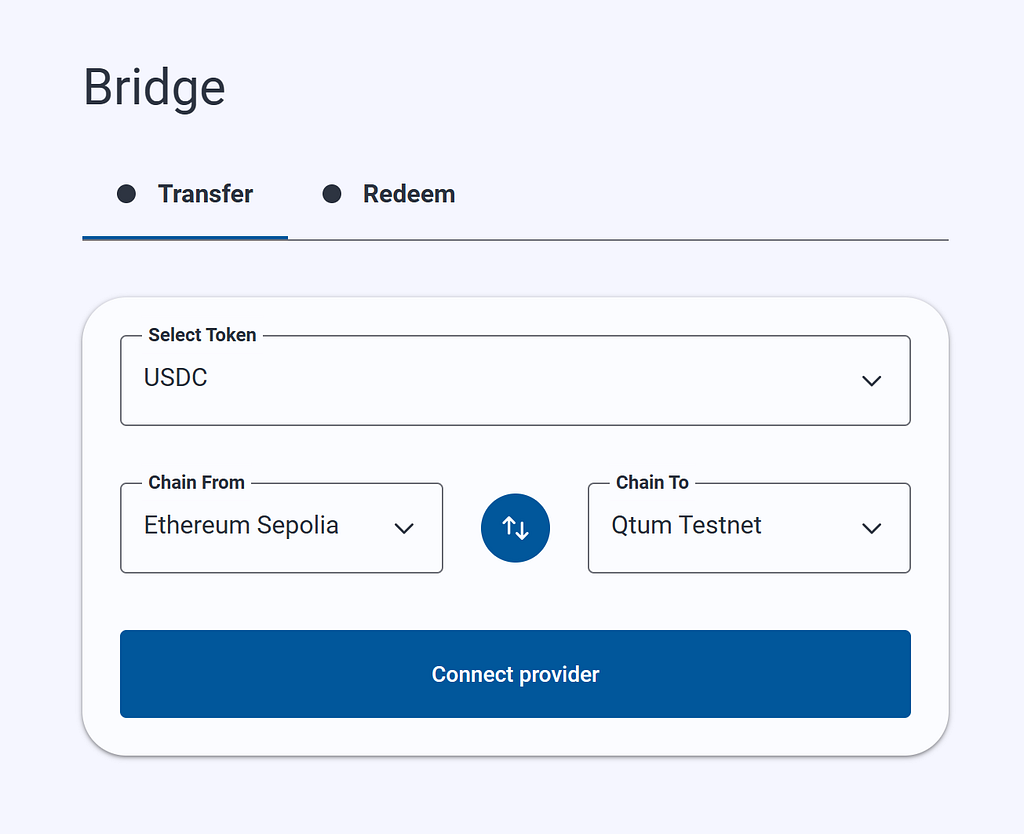Click the Chain From chevron arrow

pos(404,528)
